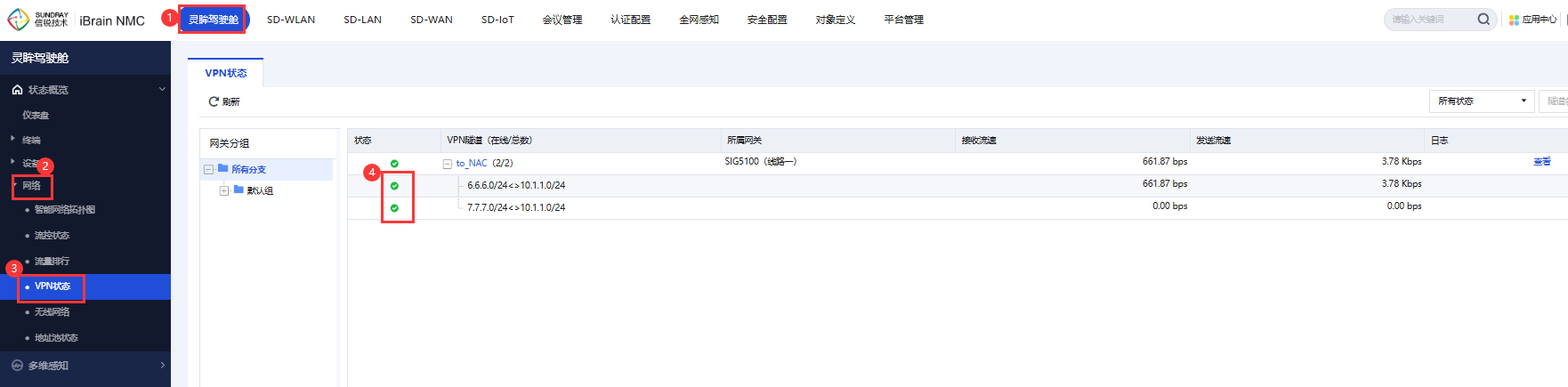Viewport: 1568px width, 387px height.
Task: Open 应用中心 via the colorful grid icon
Action: pos(1514,20)
